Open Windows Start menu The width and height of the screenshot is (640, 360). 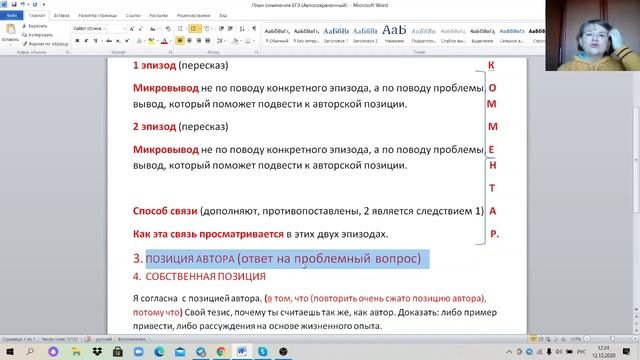click(10, 351)
